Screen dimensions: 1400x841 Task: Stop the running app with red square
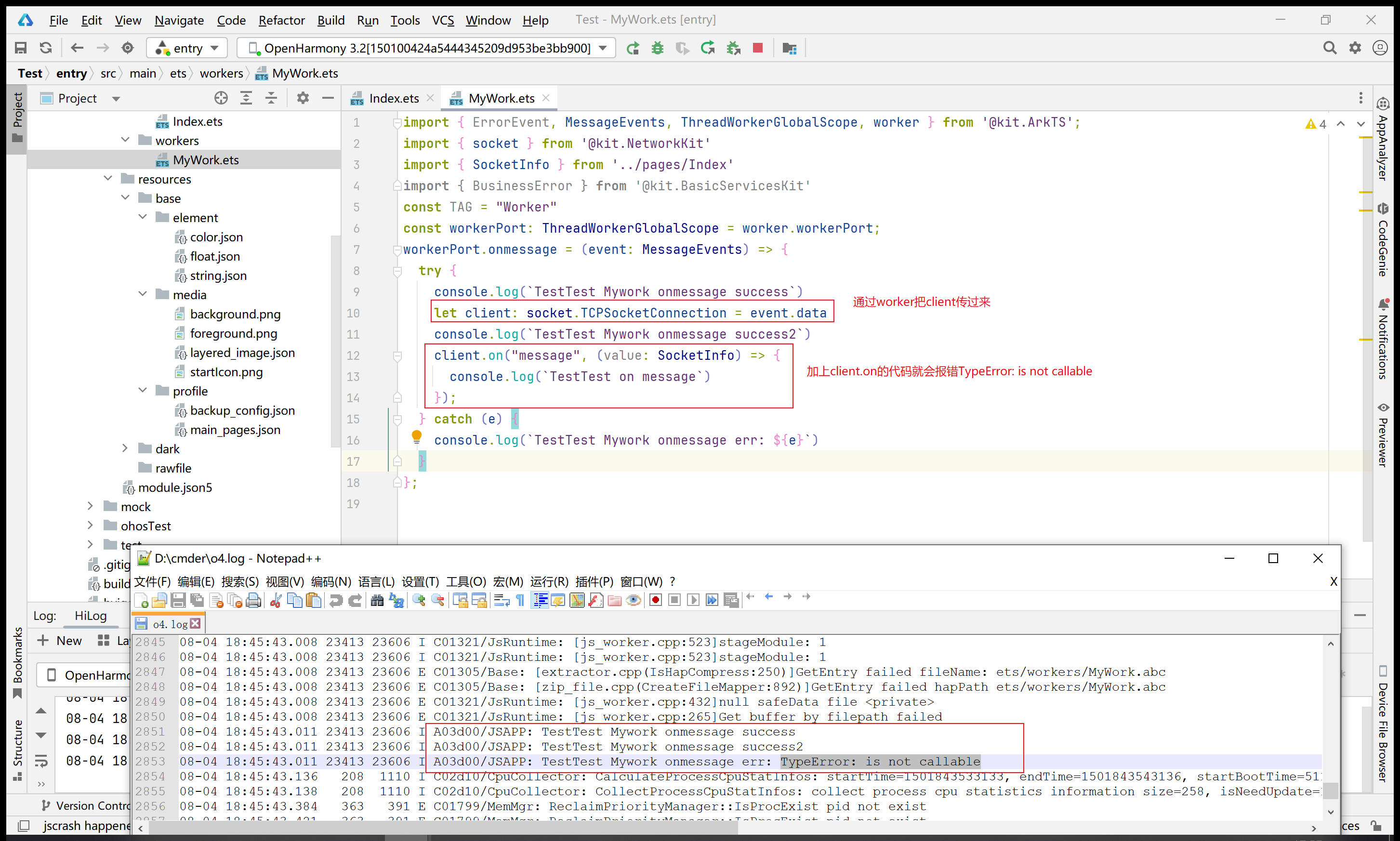(x=758, y=48)
